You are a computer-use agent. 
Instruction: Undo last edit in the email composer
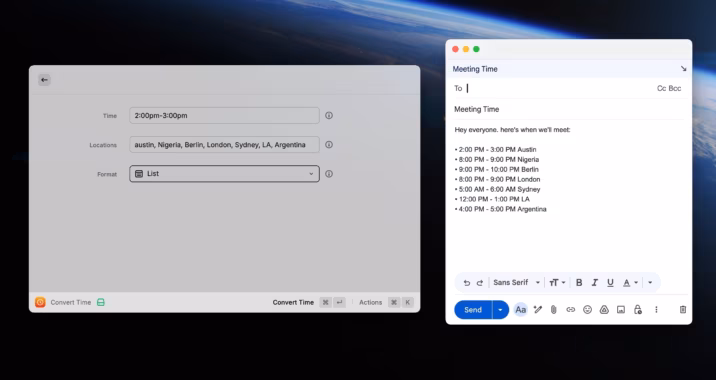(466, 283)
